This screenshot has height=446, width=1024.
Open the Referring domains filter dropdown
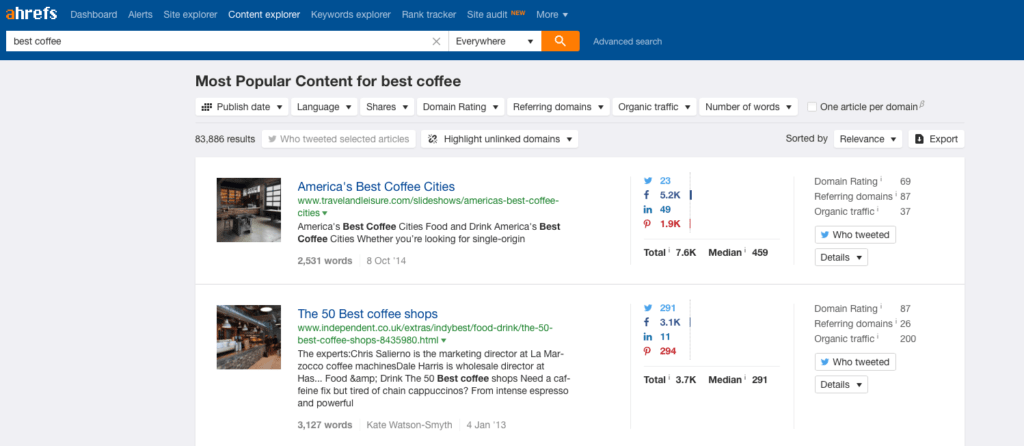(558, 107)
